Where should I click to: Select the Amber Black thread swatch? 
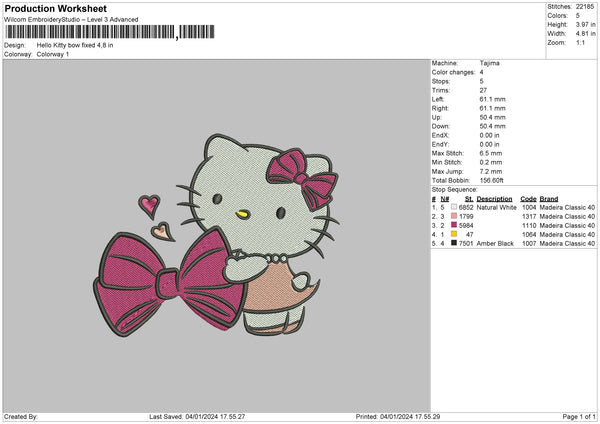(453, 243)
